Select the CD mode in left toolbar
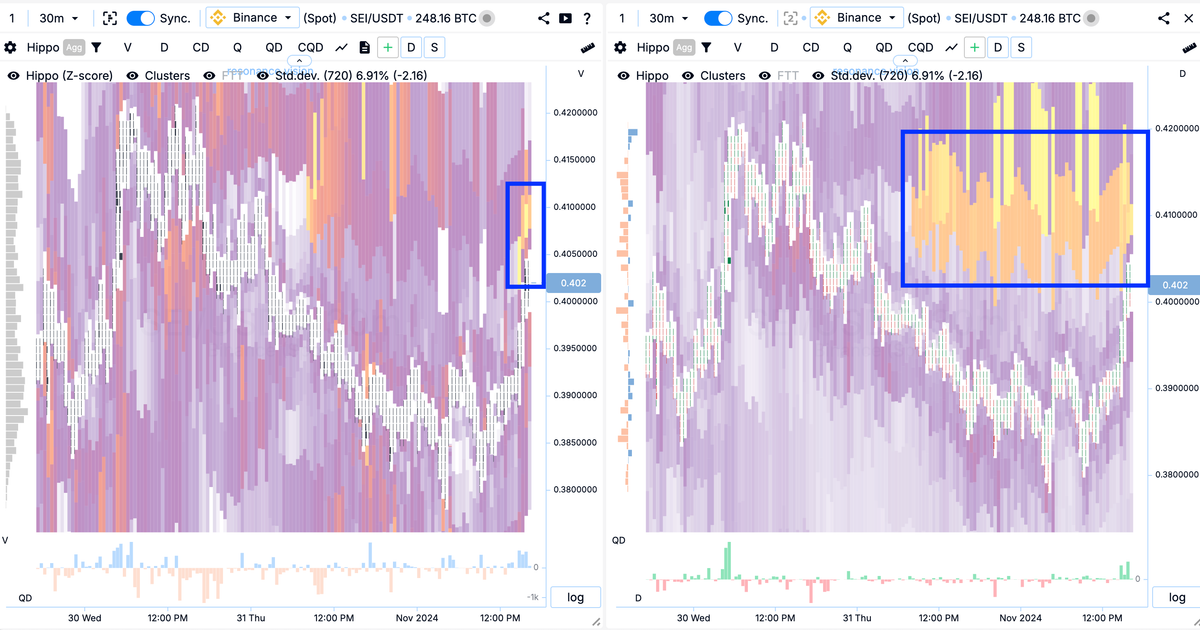This screenshot has height=630, width=1200. tap(201, 47)
